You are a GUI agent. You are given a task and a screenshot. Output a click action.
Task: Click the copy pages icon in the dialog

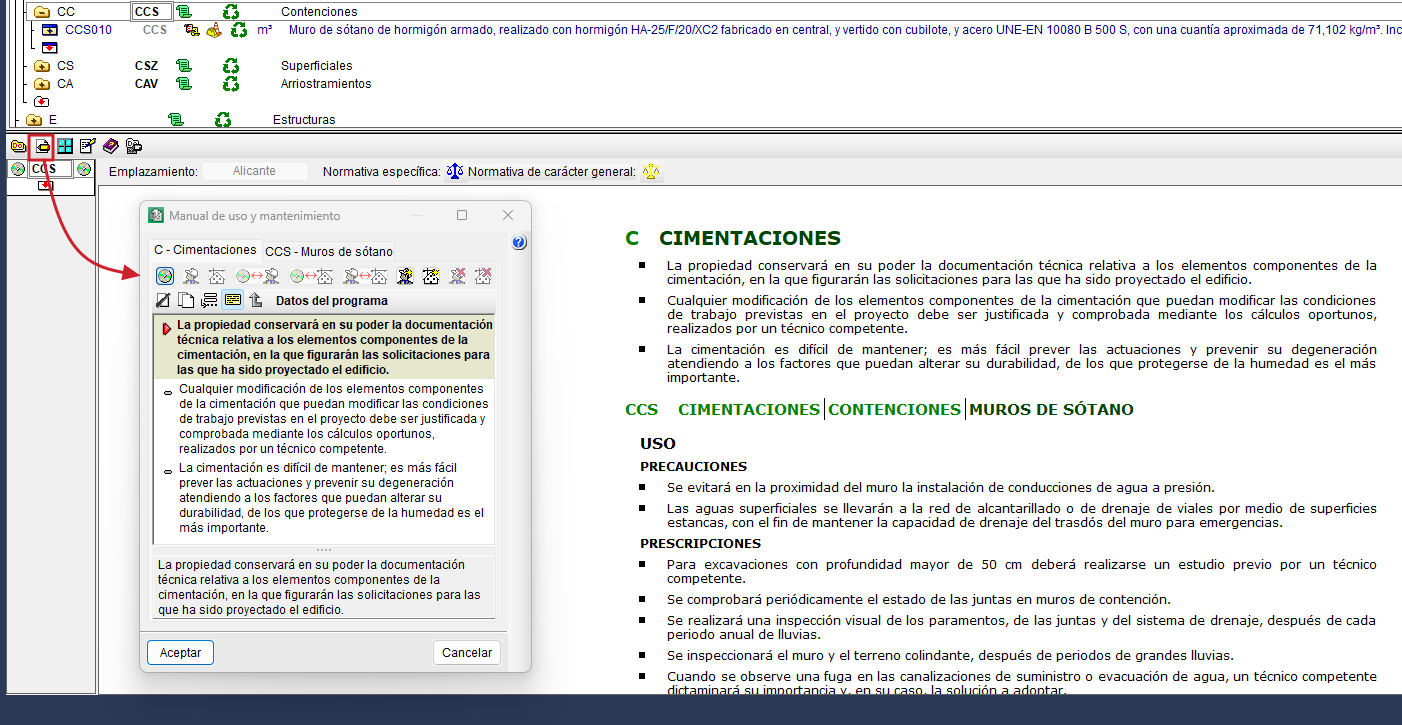click(x=186, y=300)
